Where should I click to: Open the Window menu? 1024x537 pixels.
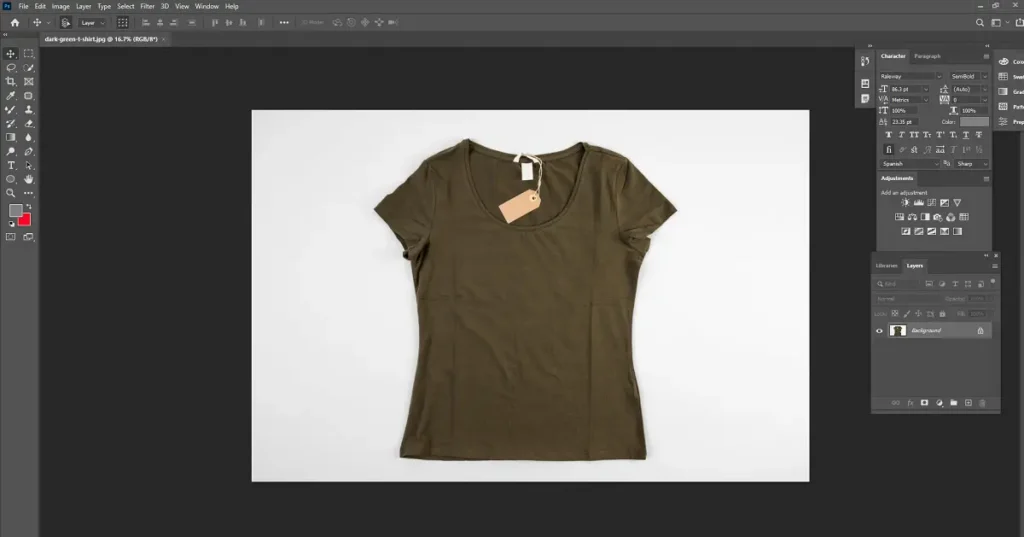pyautogui.click(x=206, y=7)
